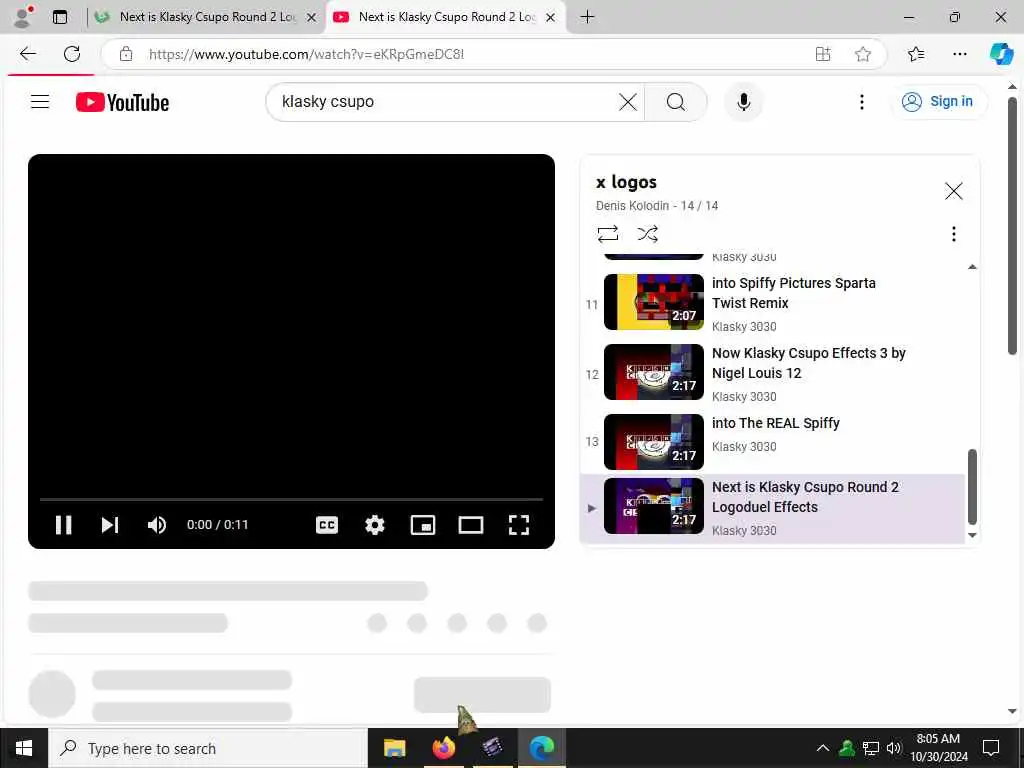Open YouTube hamburger guide menu
This screenshot has height=768, width=1024.
point(40,102)
